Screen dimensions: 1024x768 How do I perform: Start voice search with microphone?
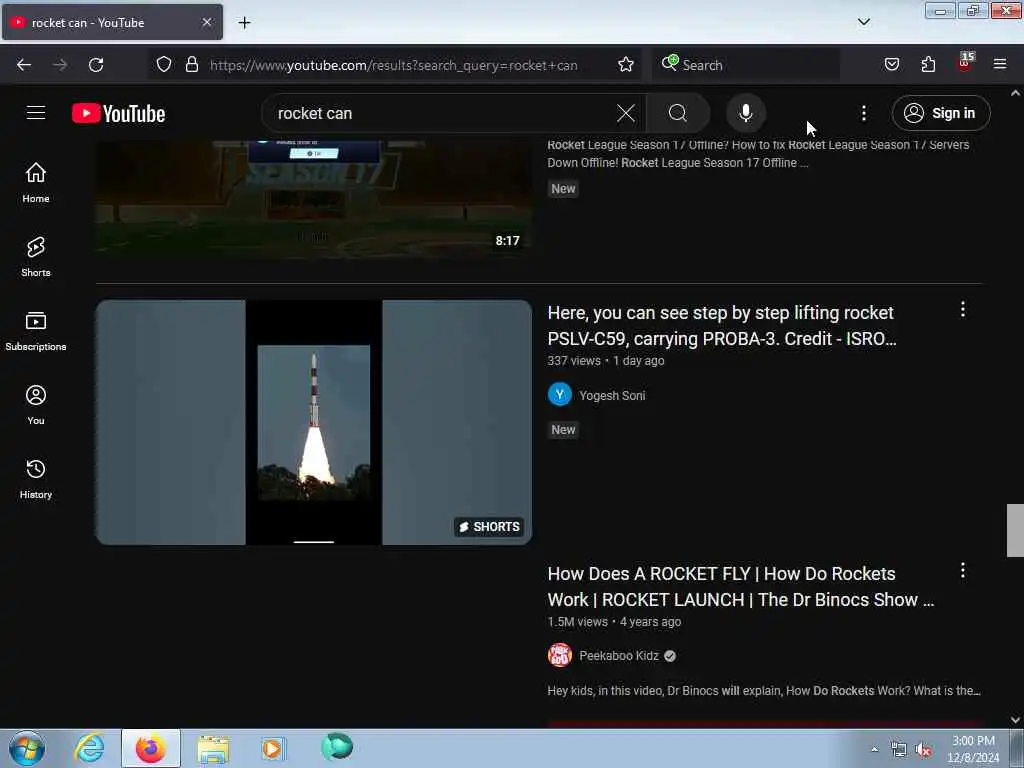click(746, 114)
